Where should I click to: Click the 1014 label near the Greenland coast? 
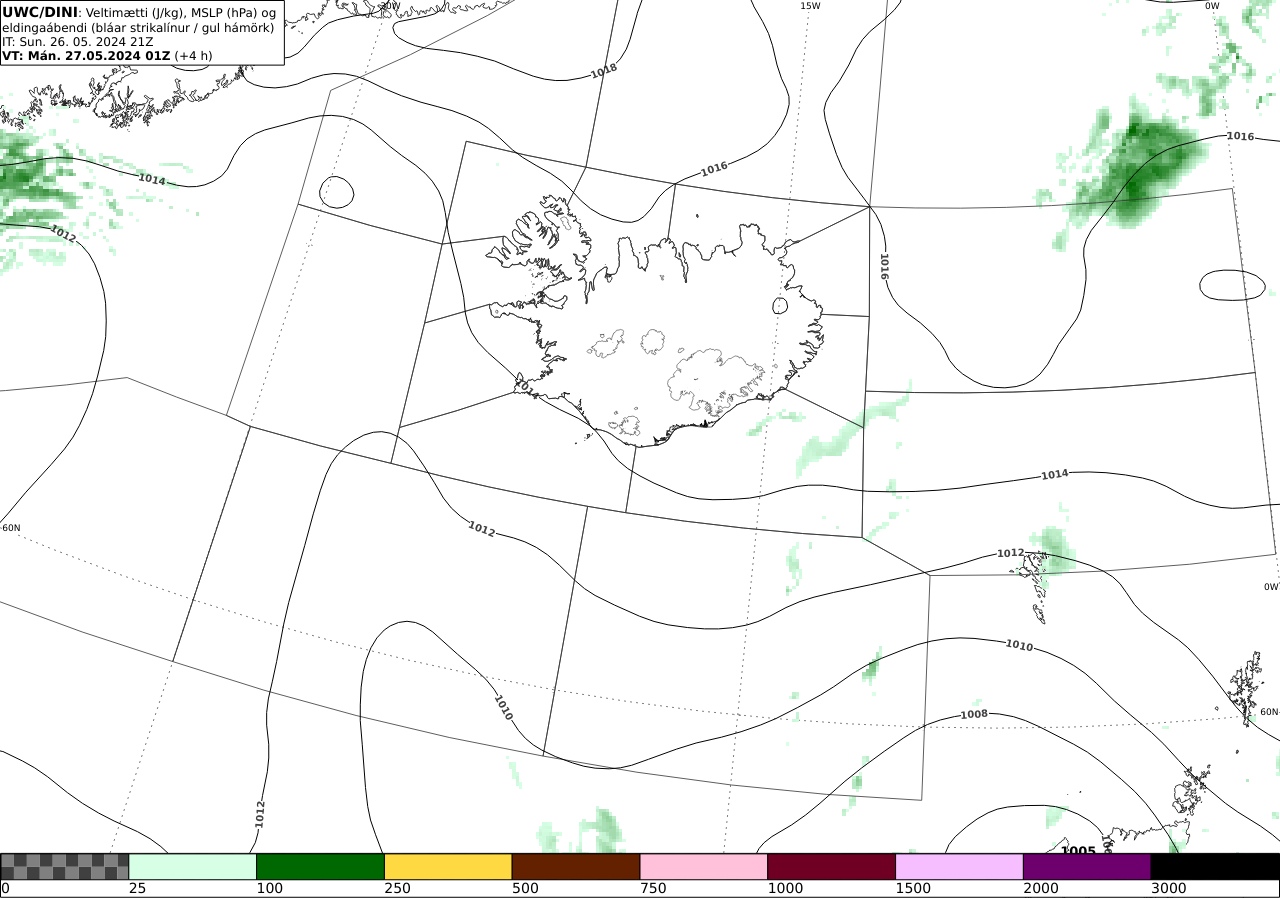pyautogui.click(x=152, y=179)
